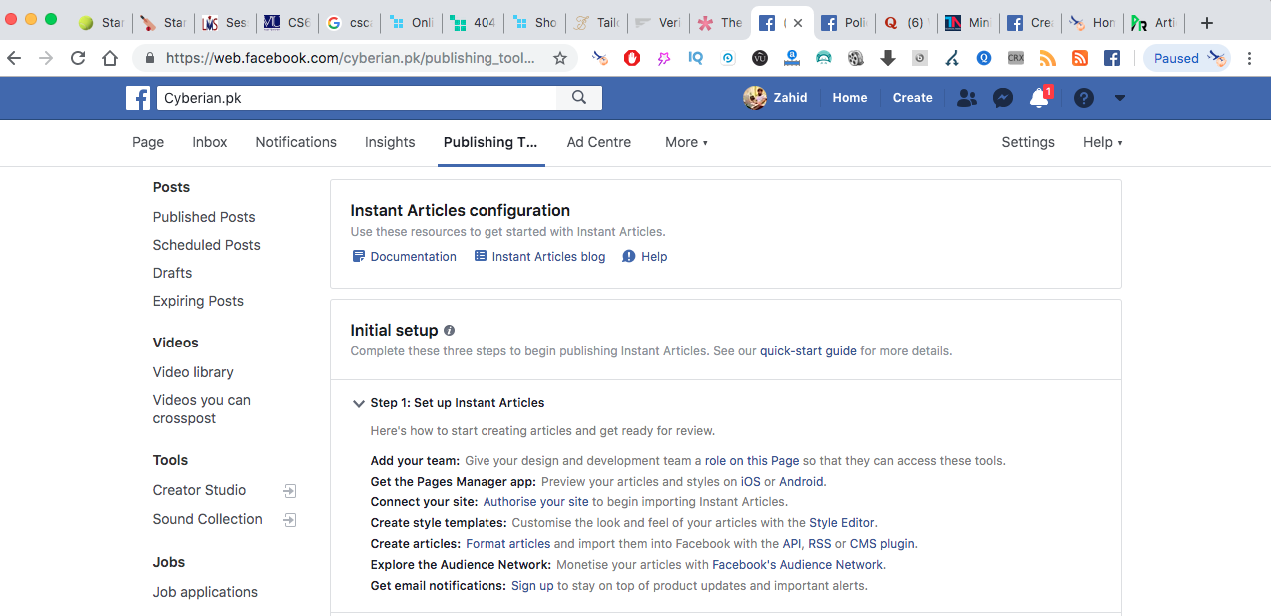1271x616 pixels.
Task: Click the search magnifier button
Action: point(579,97)
